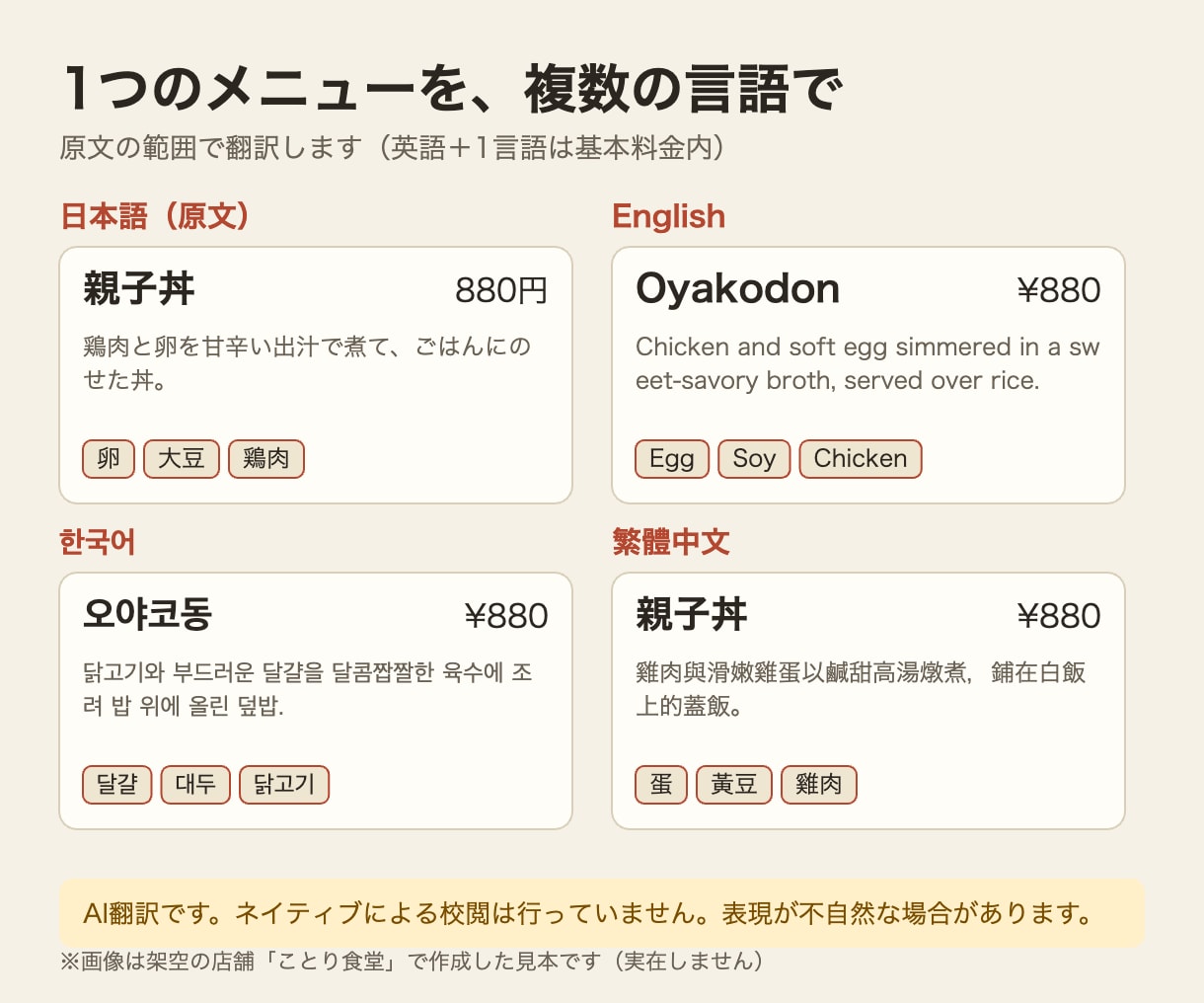Click the Korean description starting 닭고기와 부드러운
The height and width of the screenshot is (1003, 1204).
[x=308, y=689]
